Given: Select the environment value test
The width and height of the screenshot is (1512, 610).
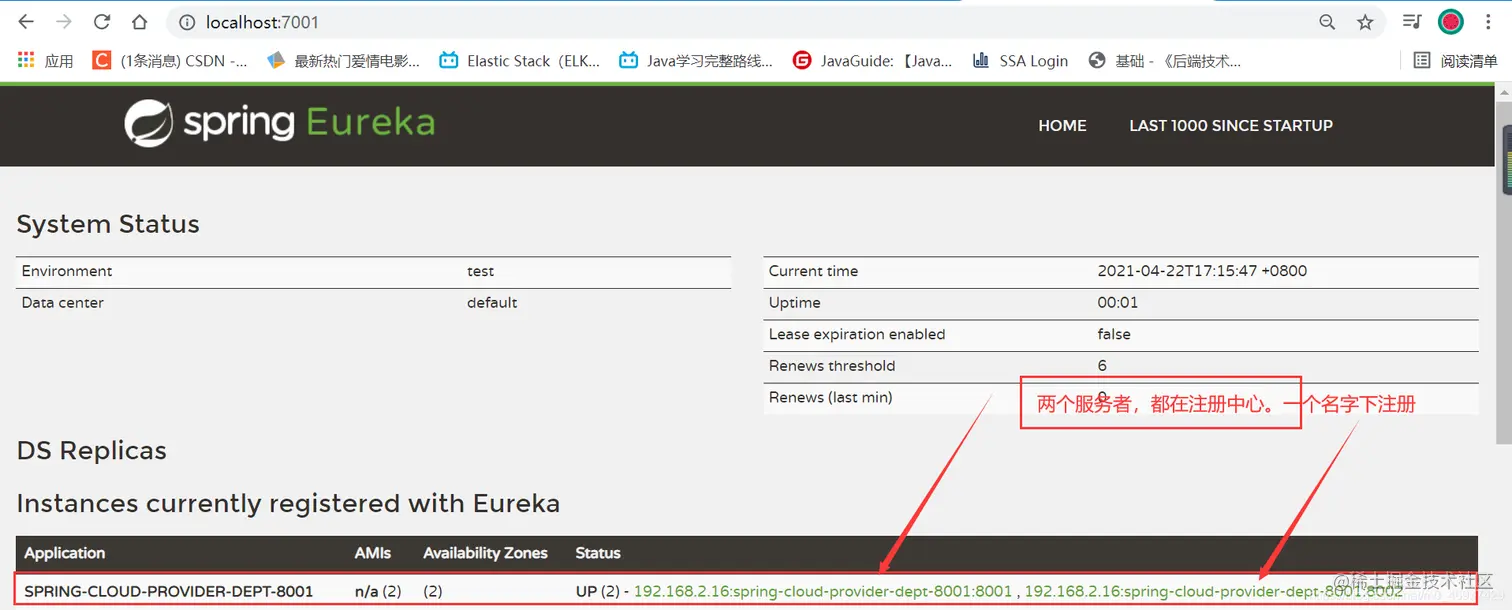Looking at the screenshot, I should [x=481, y=271].
